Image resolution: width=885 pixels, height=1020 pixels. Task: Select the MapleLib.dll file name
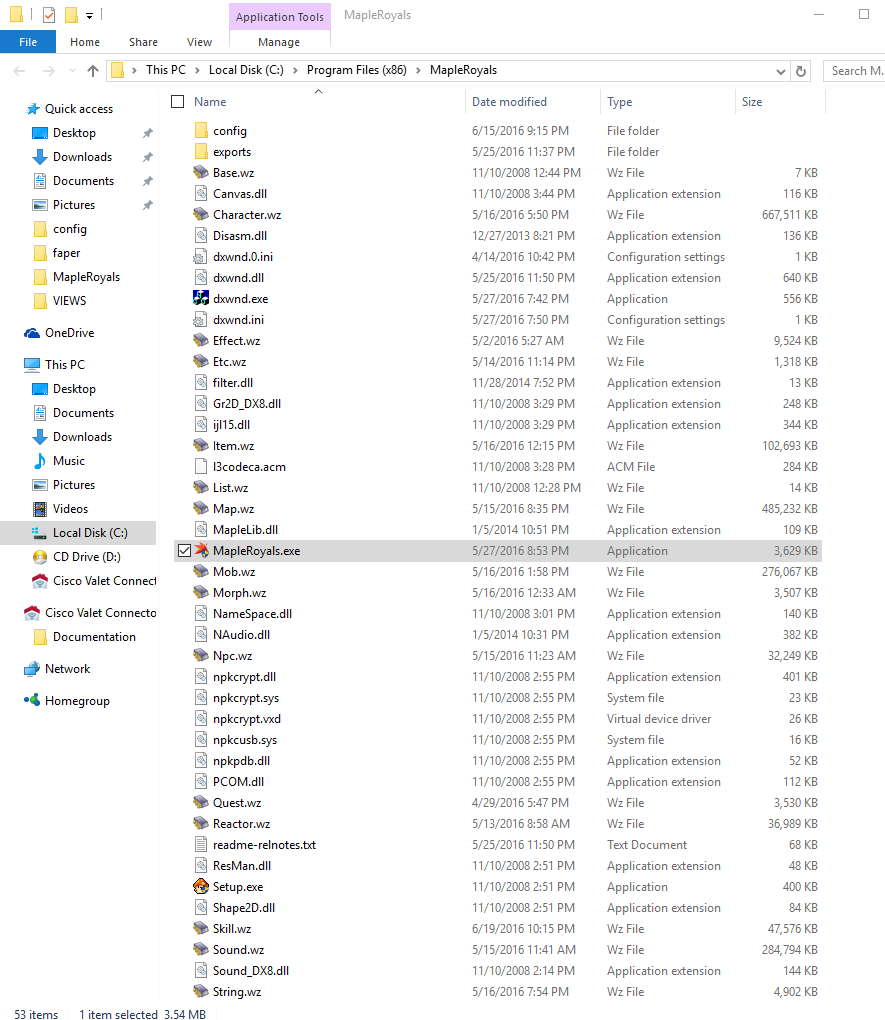click(245, 530)
